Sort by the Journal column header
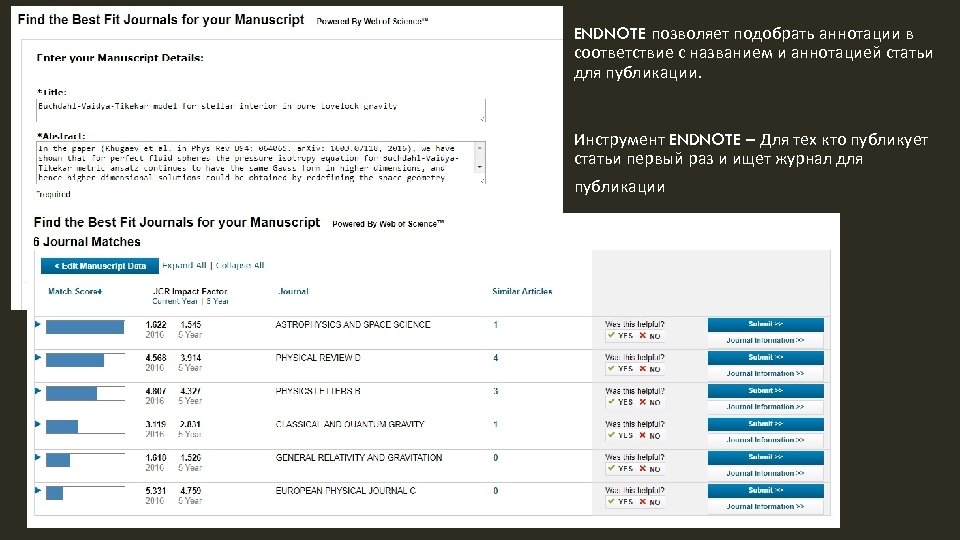Image resolution: width=960 pixels, height=540 pixels. click(x=293, y=291)
